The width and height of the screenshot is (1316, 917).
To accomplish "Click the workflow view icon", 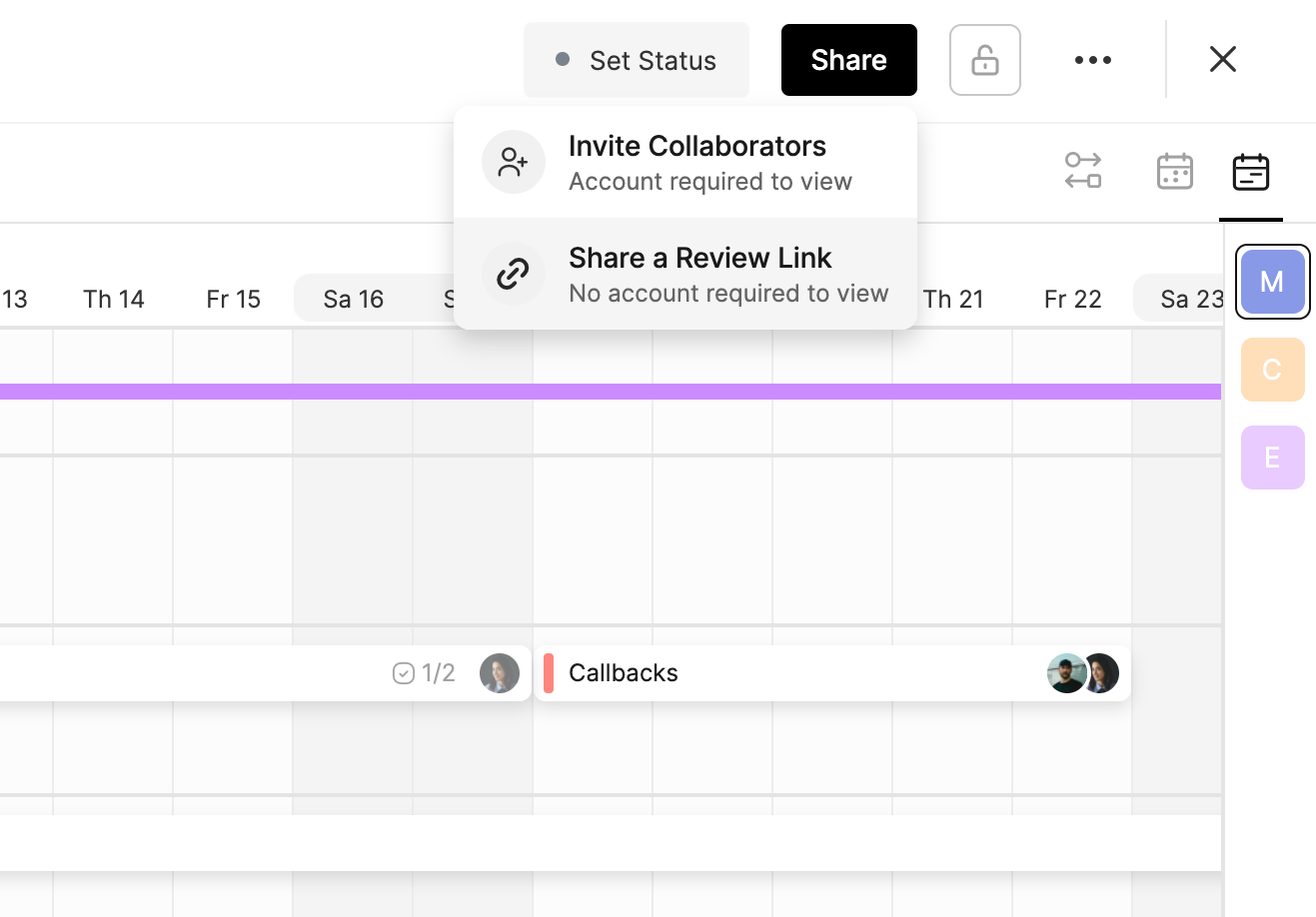I will pos(1082,171).
